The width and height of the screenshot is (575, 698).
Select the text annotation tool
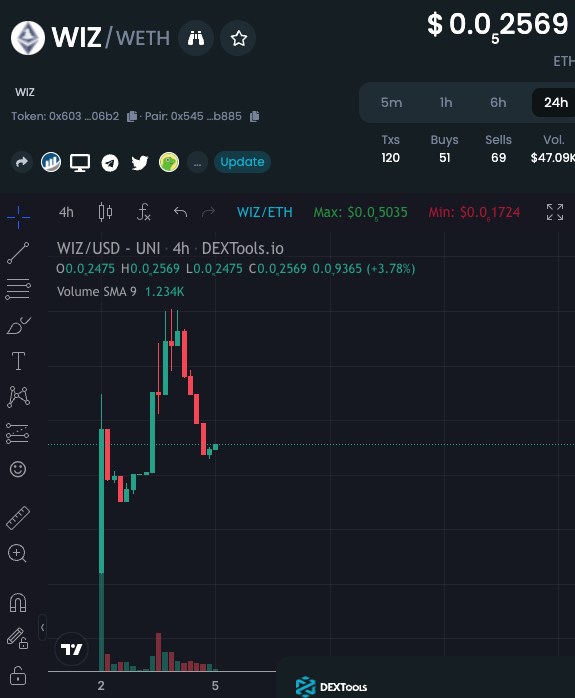pos(18,361)
